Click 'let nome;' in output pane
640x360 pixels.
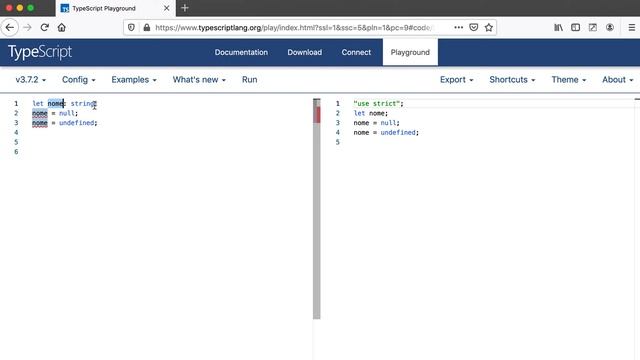pos(371,113)
